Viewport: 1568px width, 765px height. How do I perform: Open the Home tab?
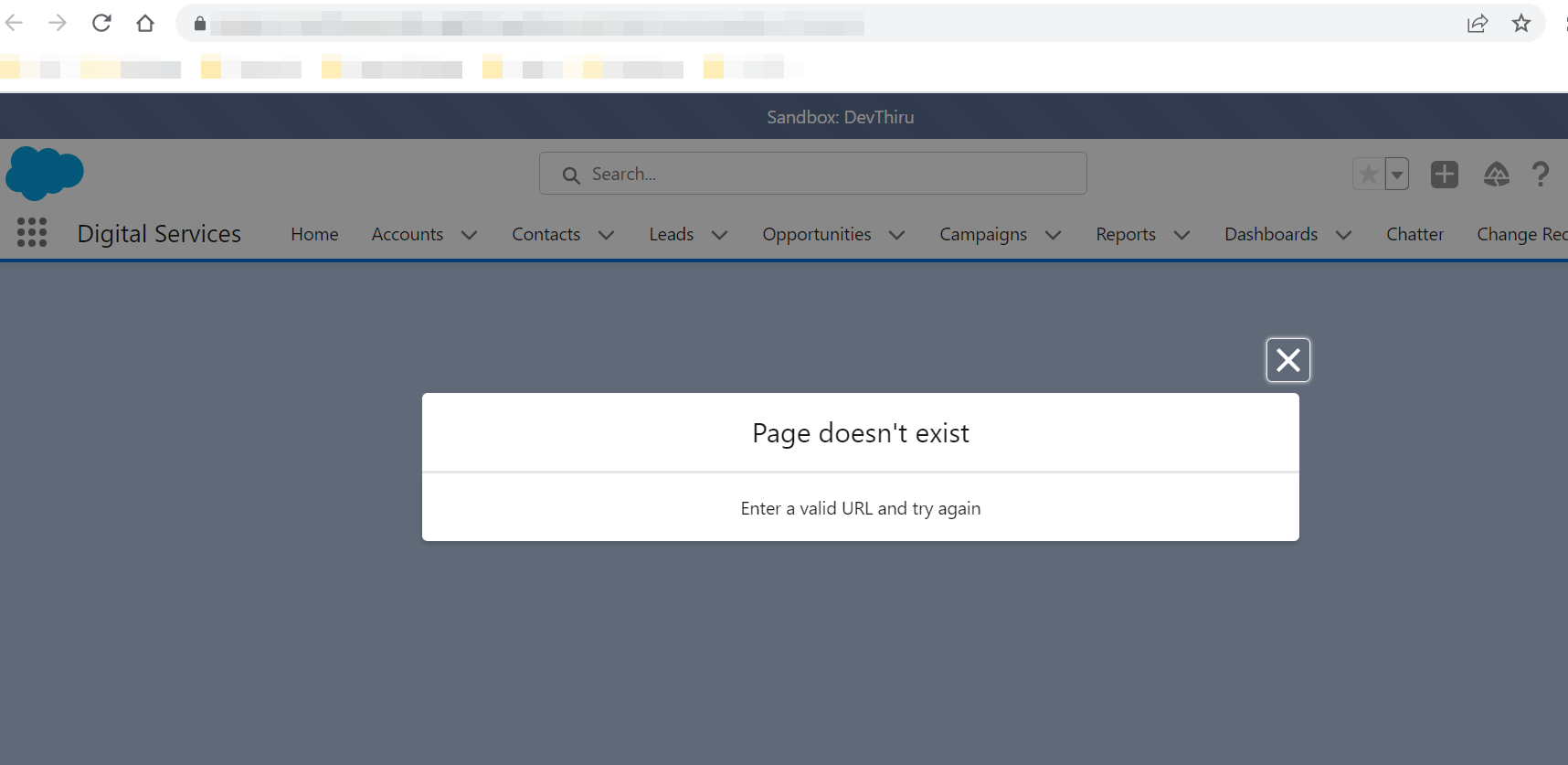tap(314, 234)
